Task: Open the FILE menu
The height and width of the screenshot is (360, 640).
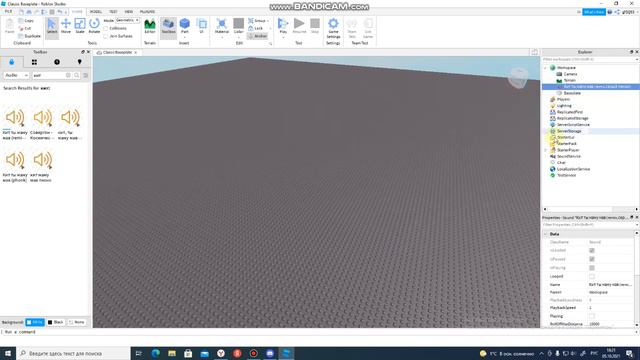Action: click(x=8, y=11)
